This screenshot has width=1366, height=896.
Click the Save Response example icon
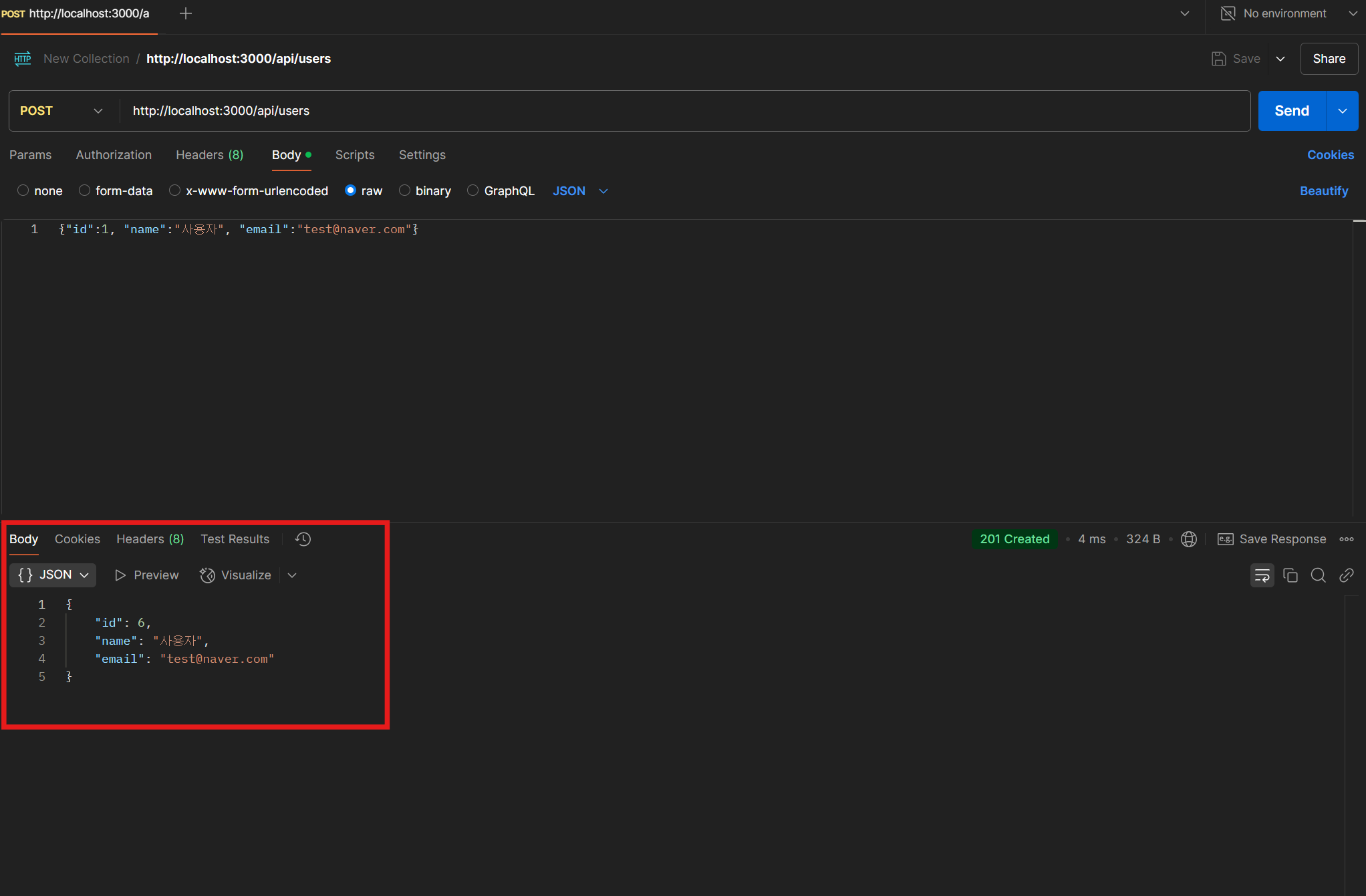1225,539
